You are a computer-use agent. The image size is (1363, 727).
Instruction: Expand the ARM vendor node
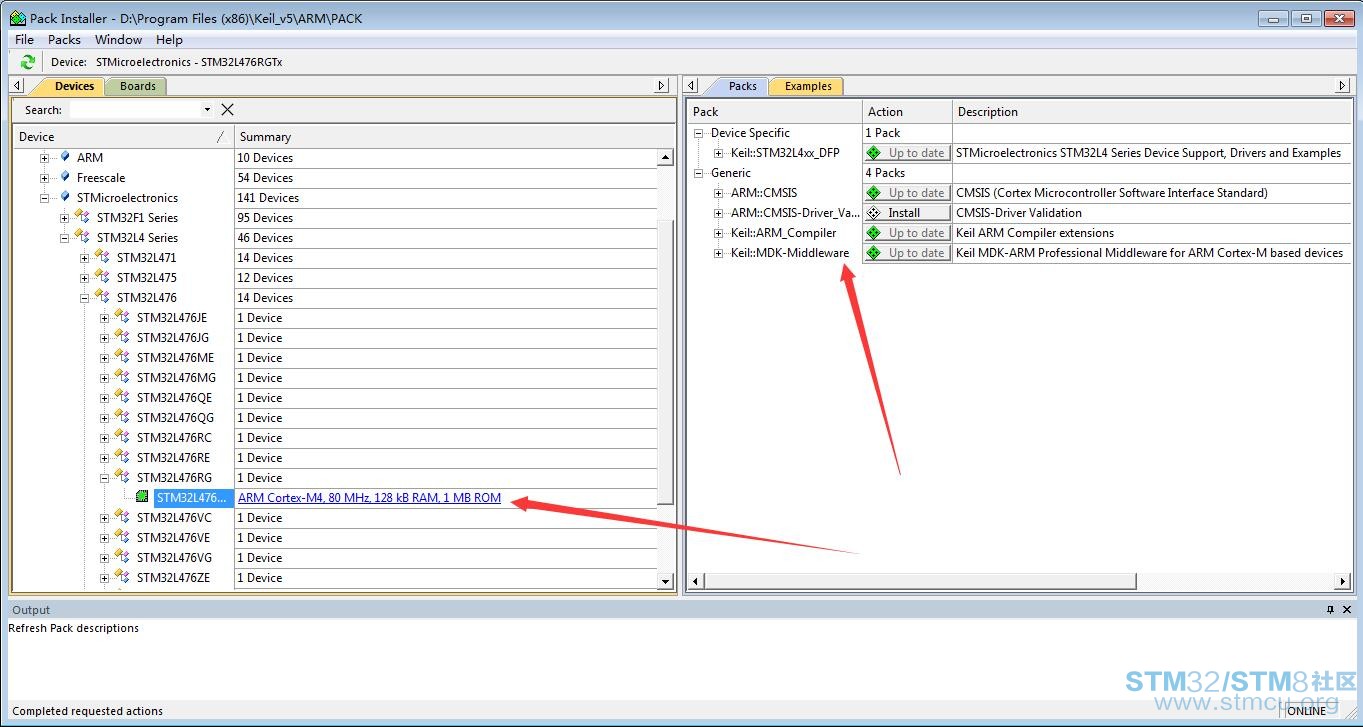(45, 158)
